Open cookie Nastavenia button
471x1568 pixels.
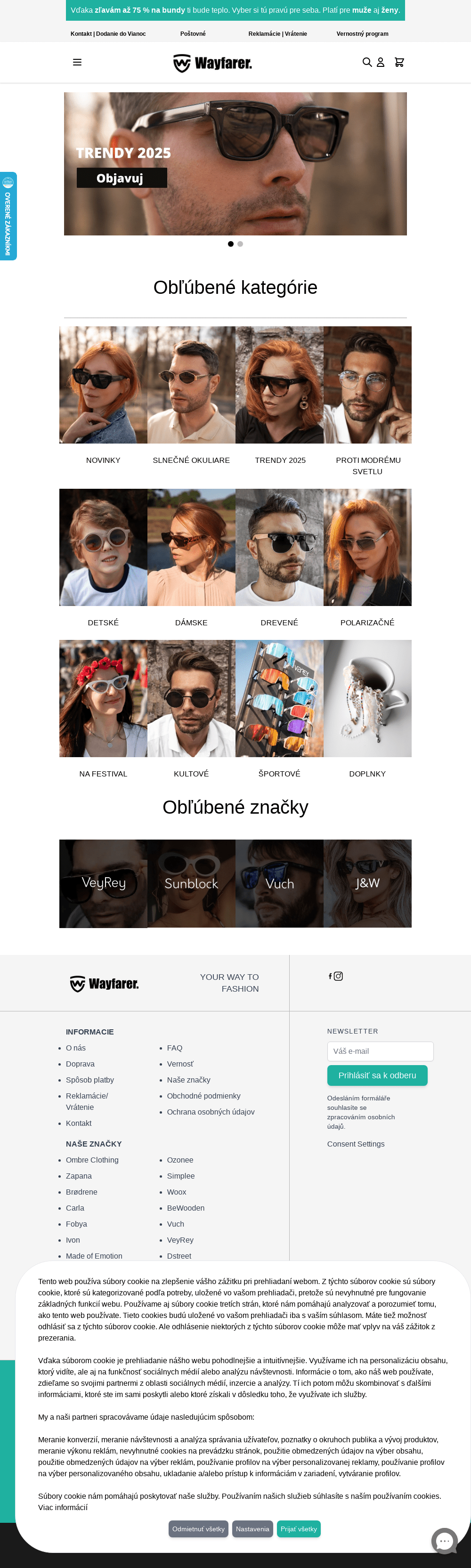(x=252, y=1529)
